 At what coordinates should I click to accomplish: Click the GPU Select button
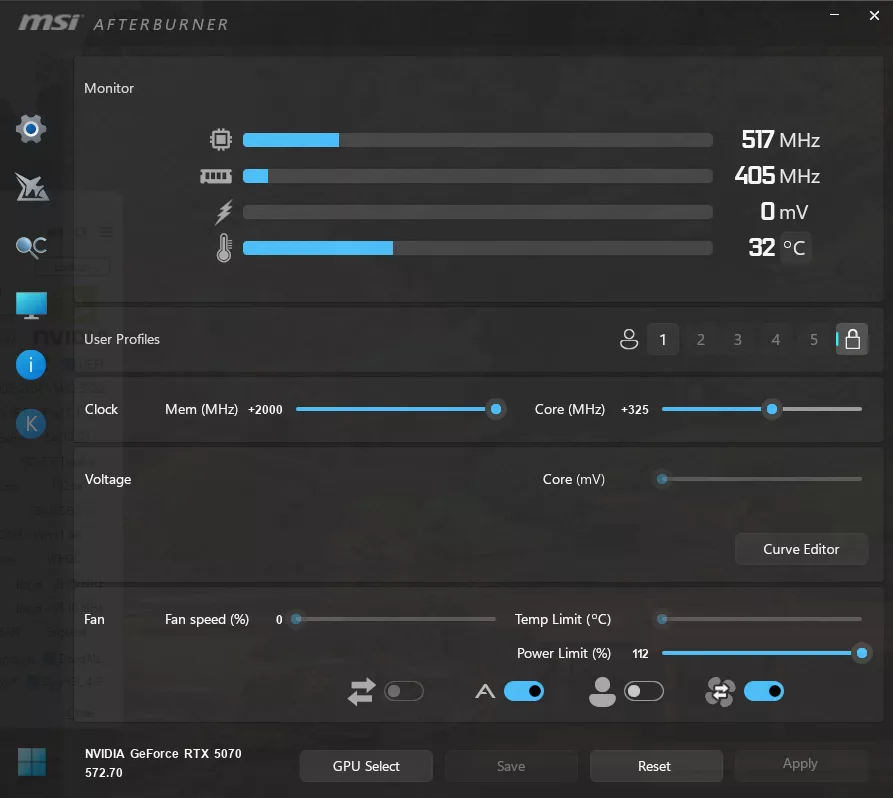(366, 766)
